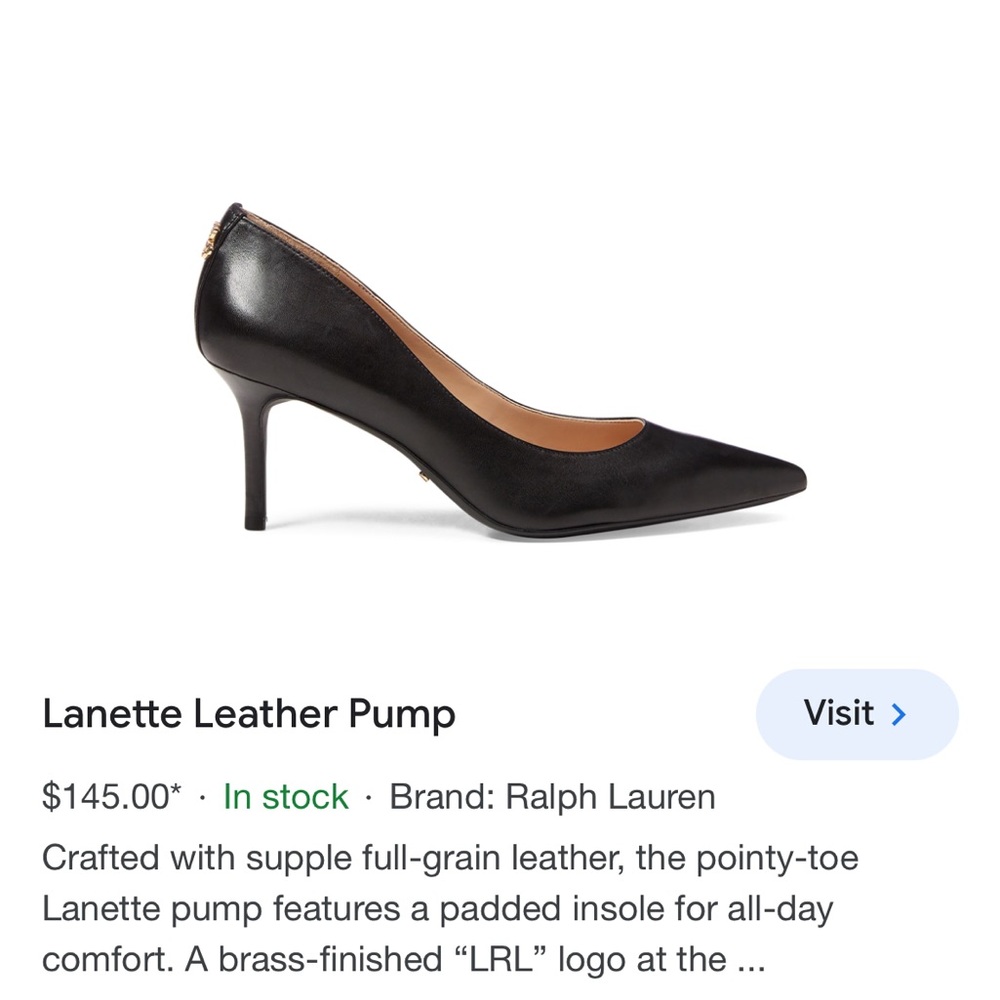This screenshot has height=1000, width=1000.
Task: Click the separator dot before Brand
Action: tap(366, 797)
